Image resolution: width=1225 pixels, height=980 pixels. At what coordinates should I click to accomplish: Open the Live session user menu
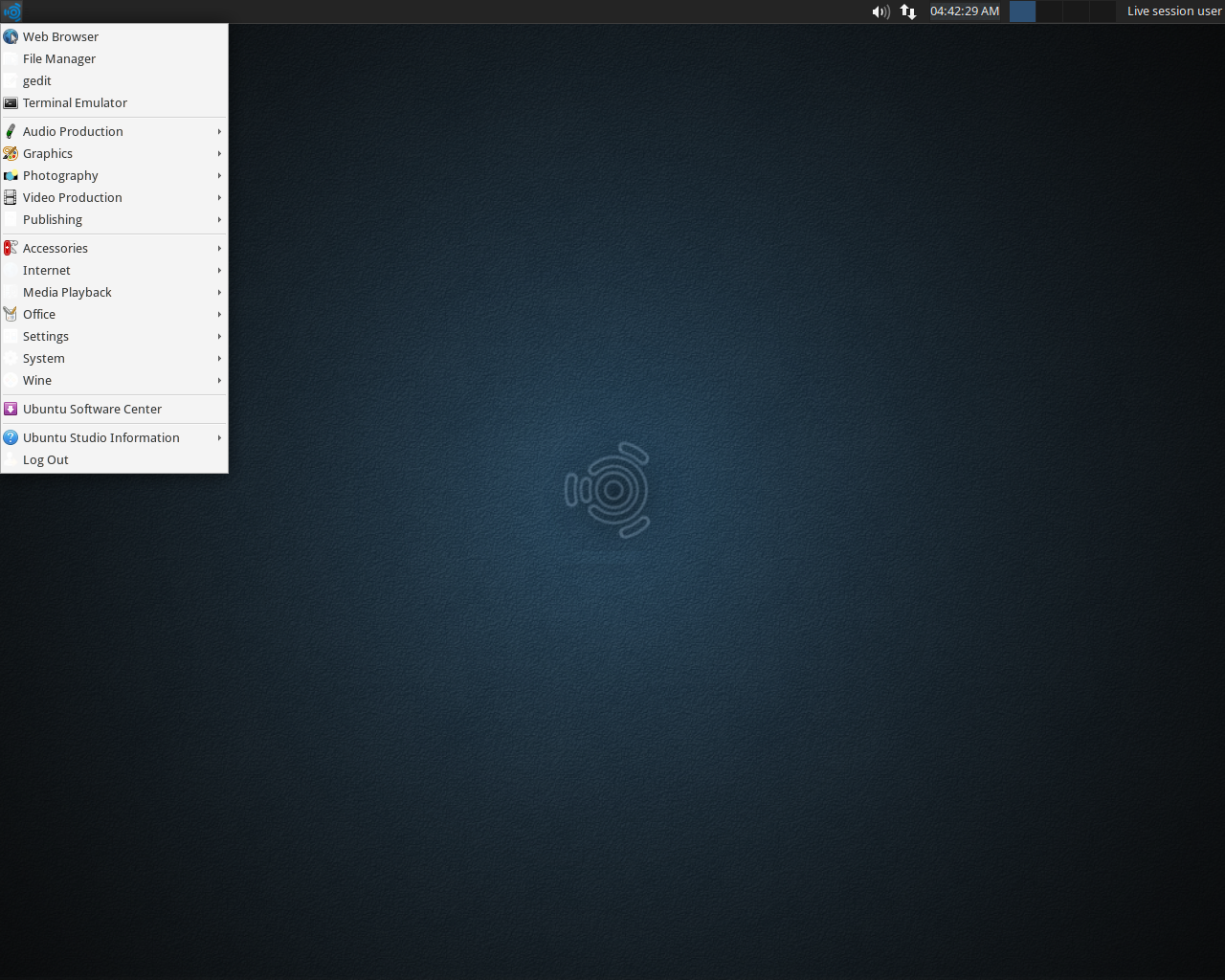click(1174, 11)
